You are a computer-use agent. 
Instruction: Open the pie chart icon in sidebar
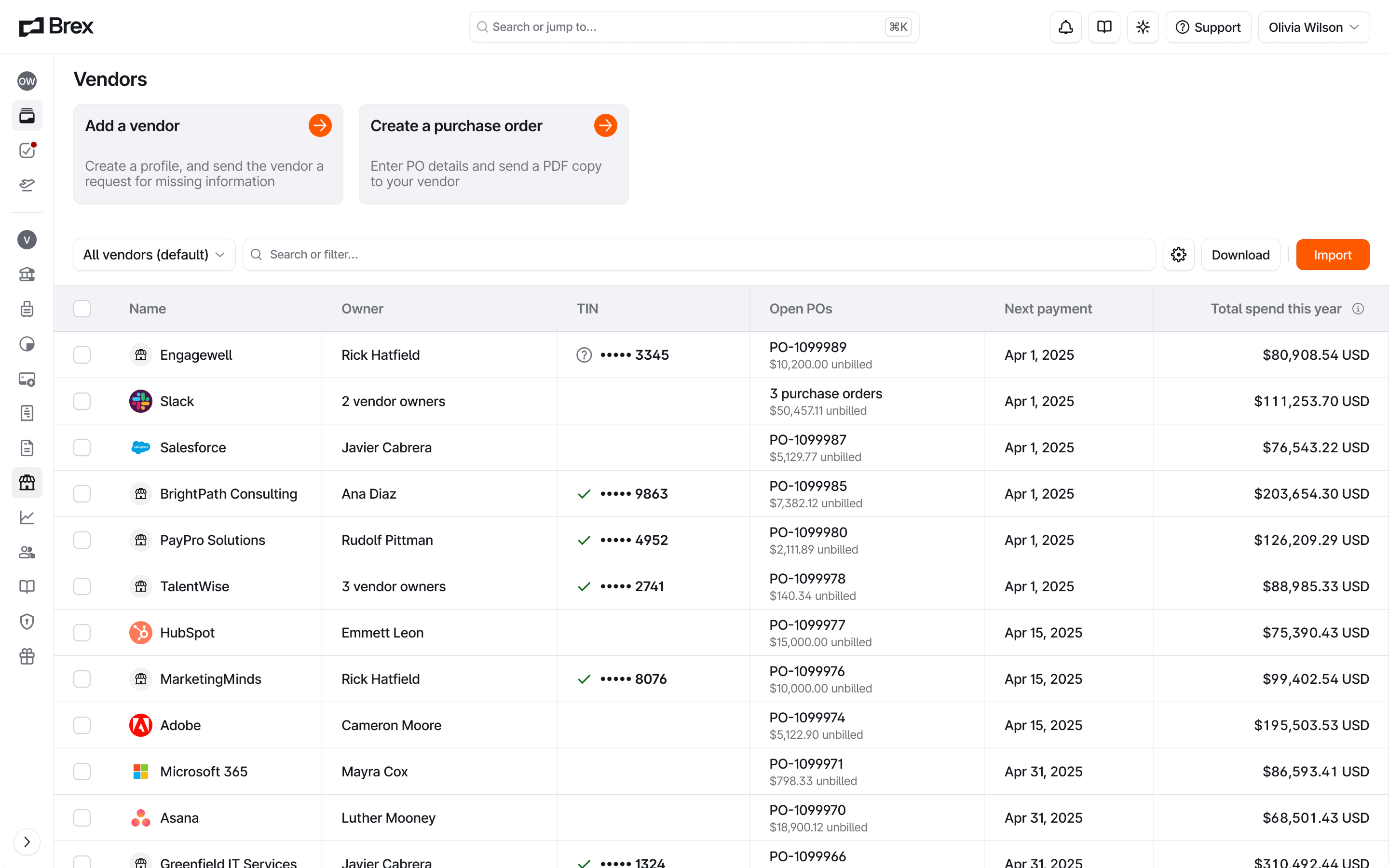(x=27, y=344)
